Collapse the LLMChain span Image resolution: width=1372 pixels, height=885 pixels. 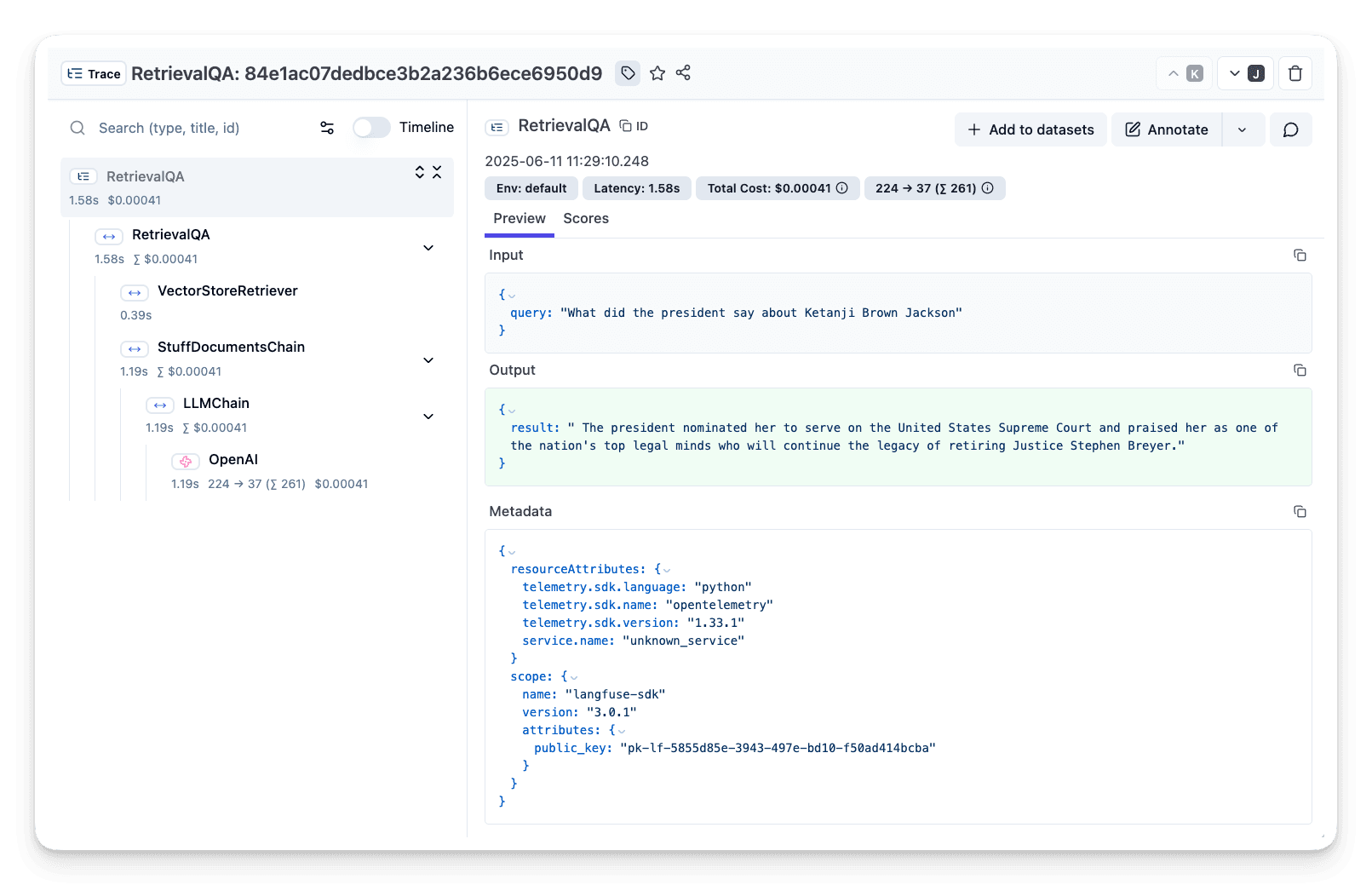pyautogui.click(x=428, y=417)
